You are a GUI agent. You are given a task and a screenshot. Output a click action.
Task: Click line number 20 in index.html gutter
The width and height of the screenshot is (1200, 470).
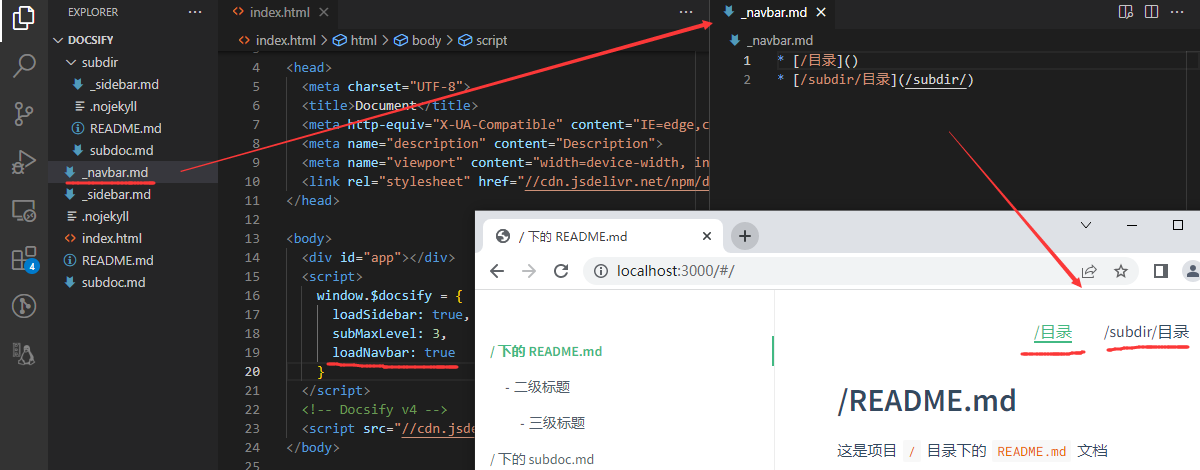pos(253,371)
